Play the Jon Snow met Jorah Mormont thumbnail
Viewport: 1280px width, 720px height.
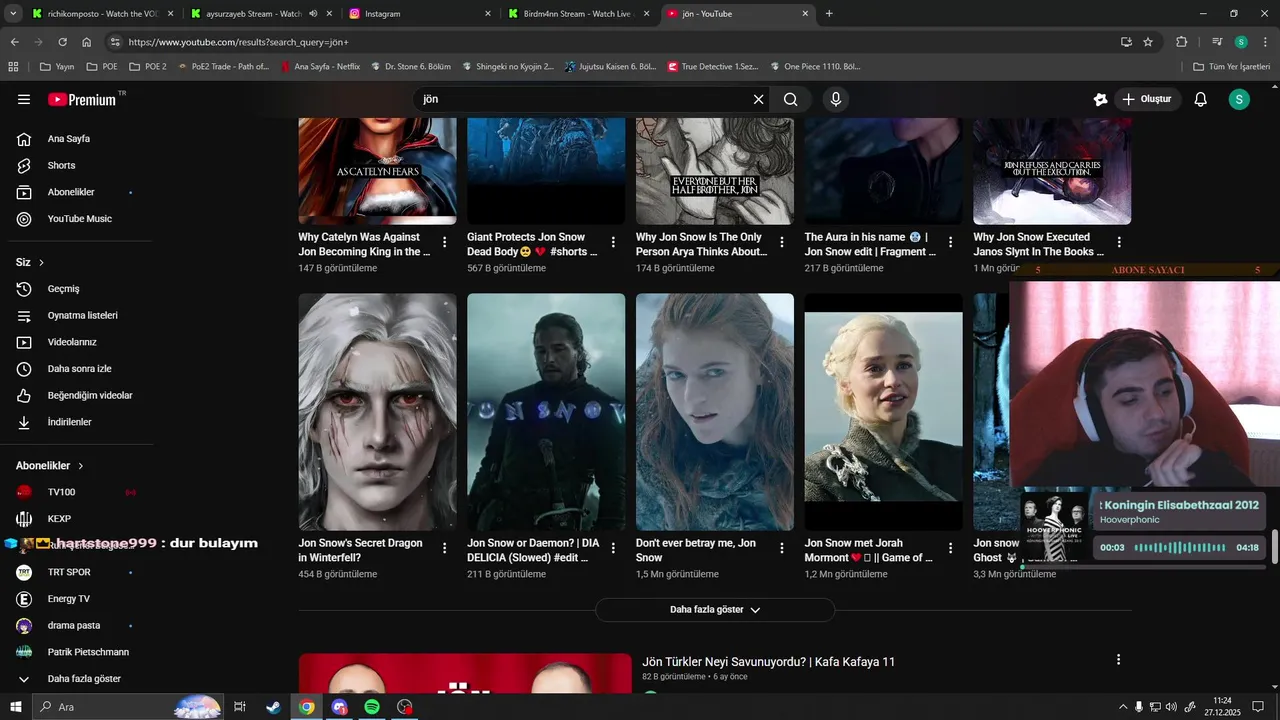click(x=884, y=412)
